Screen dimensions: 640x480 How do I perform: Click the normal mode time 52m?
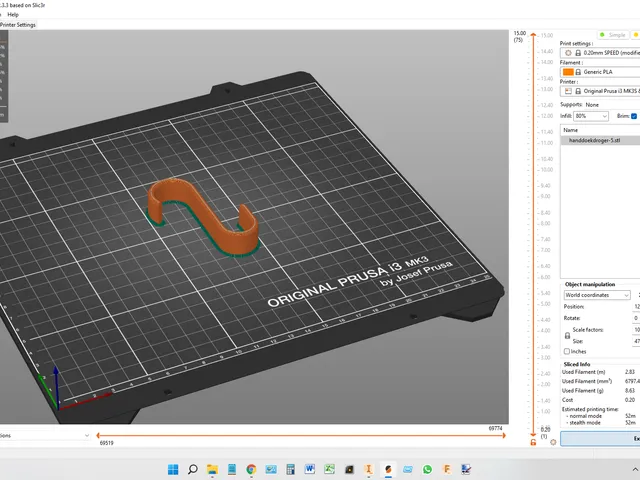pos(630,416)
